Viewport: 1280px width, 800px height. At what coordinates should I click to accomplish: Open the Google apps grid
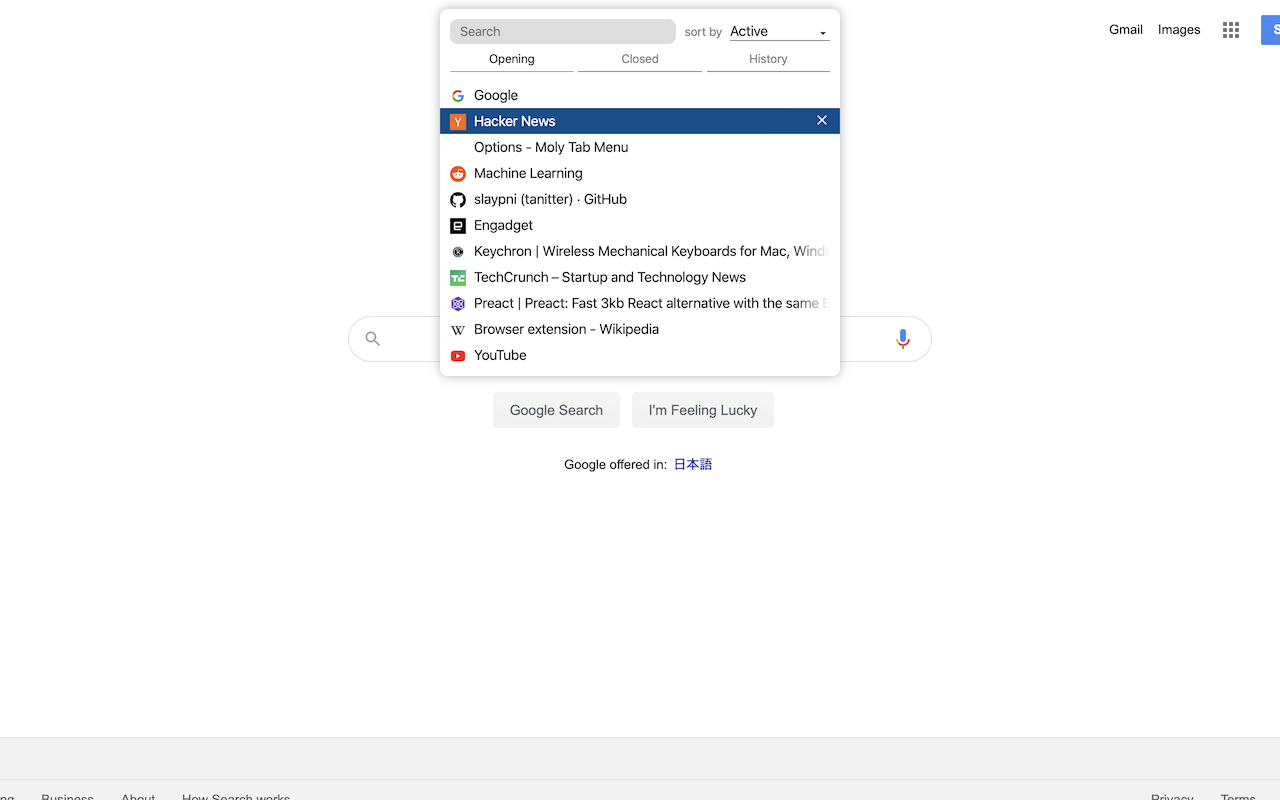[x=1231, y=30]
